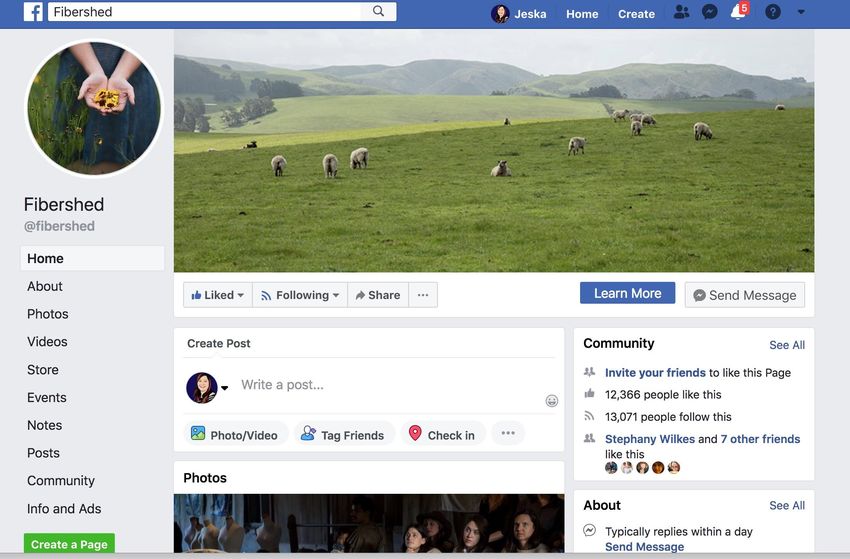Click Jeska name in top bar
This screenshot has height=559, width=850.
point(530,14)
